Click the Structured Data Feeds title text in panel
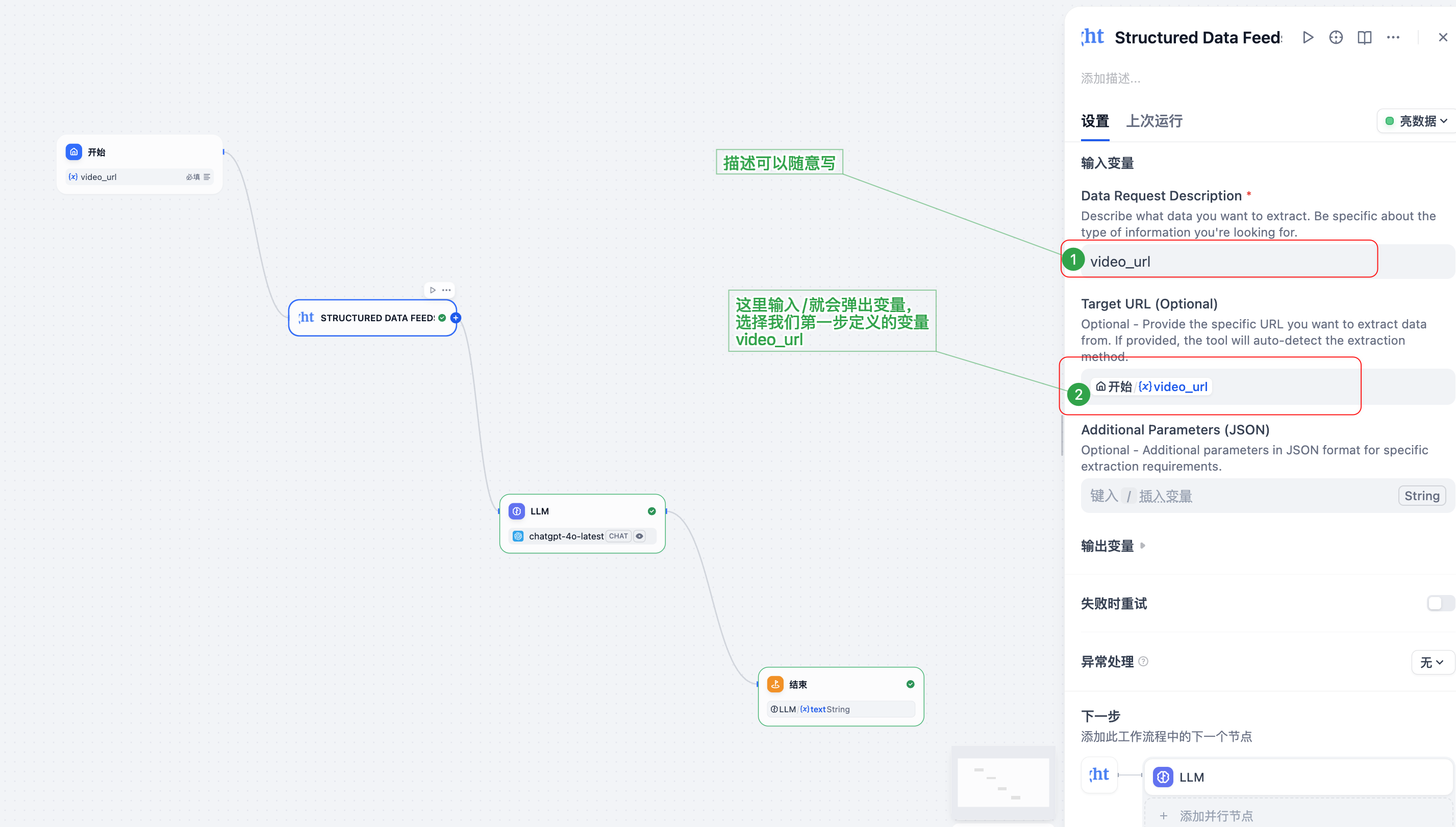Screen dimensions: 1456x827 click(1198, 38)
